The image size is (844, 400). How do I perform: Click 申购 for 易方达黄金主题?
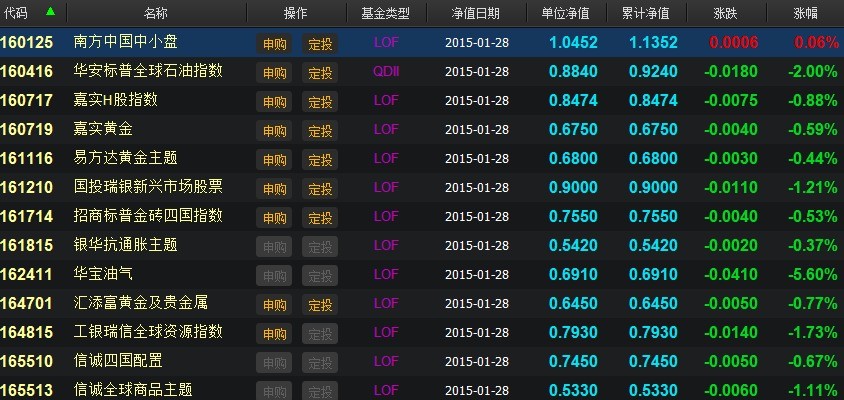[274, 160]
